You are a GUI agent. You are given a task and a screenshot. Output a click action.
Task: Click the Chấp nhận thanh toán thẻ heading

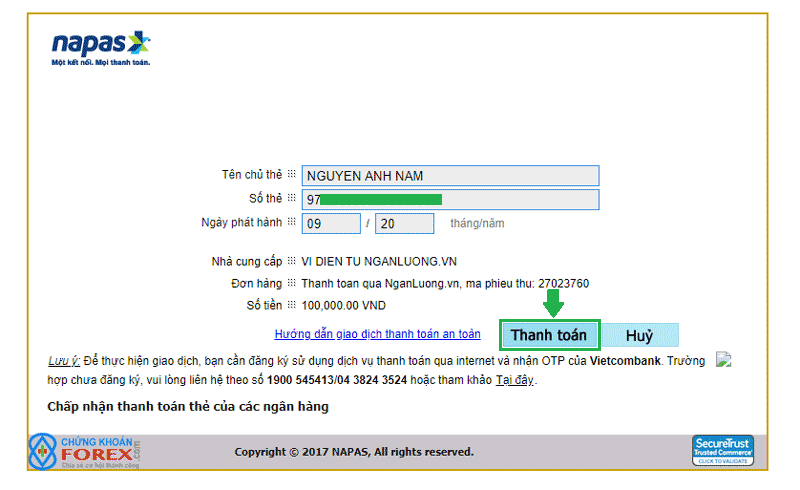[x=188, y=407]
